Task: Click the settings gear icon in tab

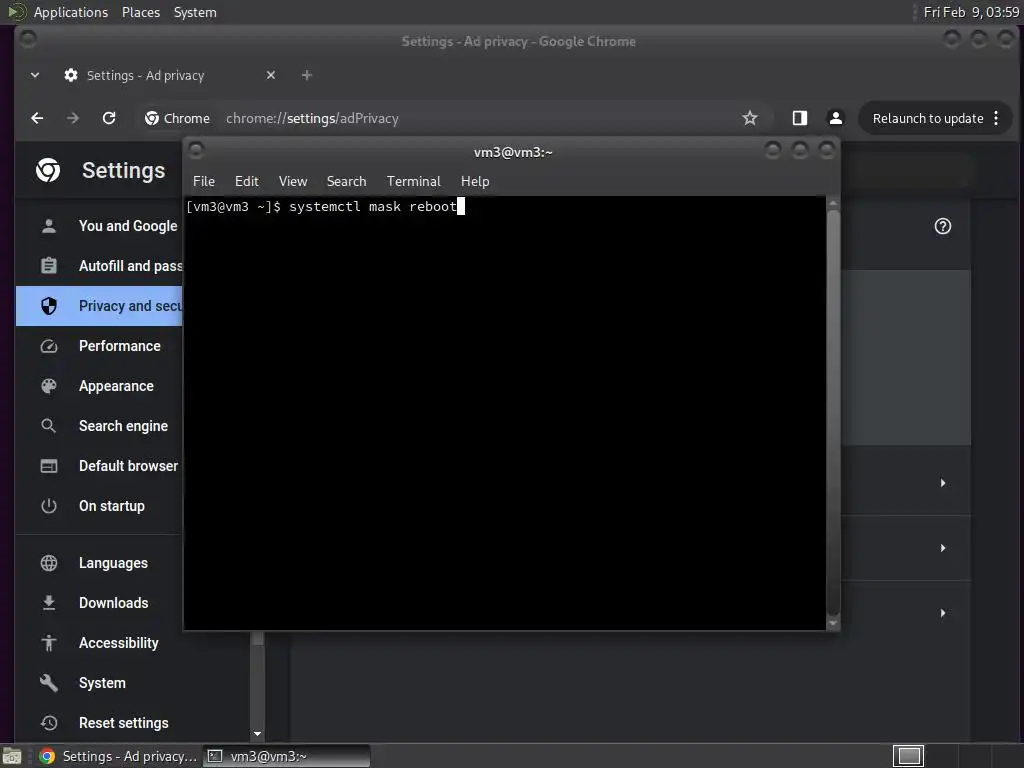Action: [x=71, y=75]
